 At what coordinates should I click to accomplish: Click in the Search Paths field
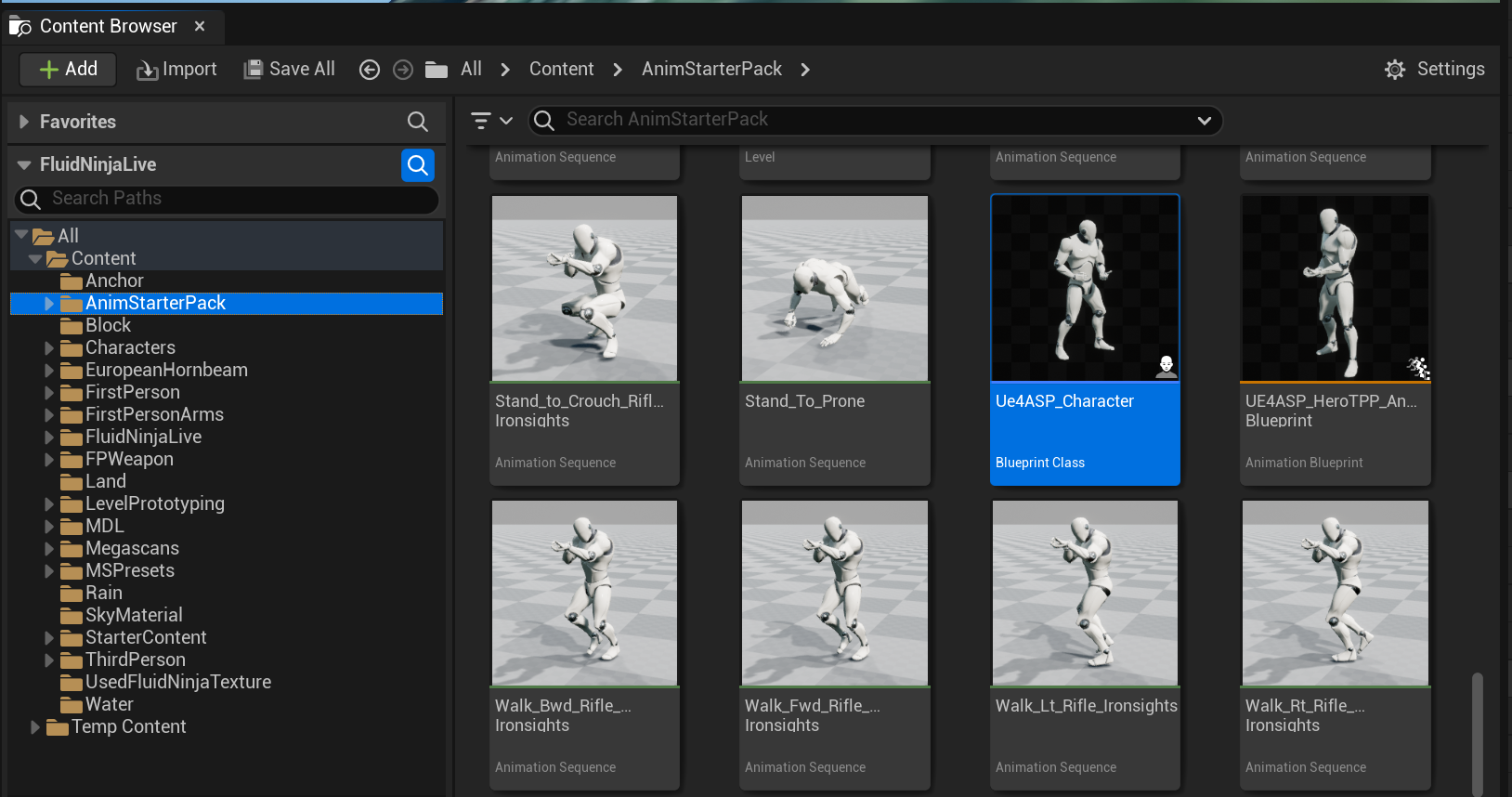coord(232,199)
